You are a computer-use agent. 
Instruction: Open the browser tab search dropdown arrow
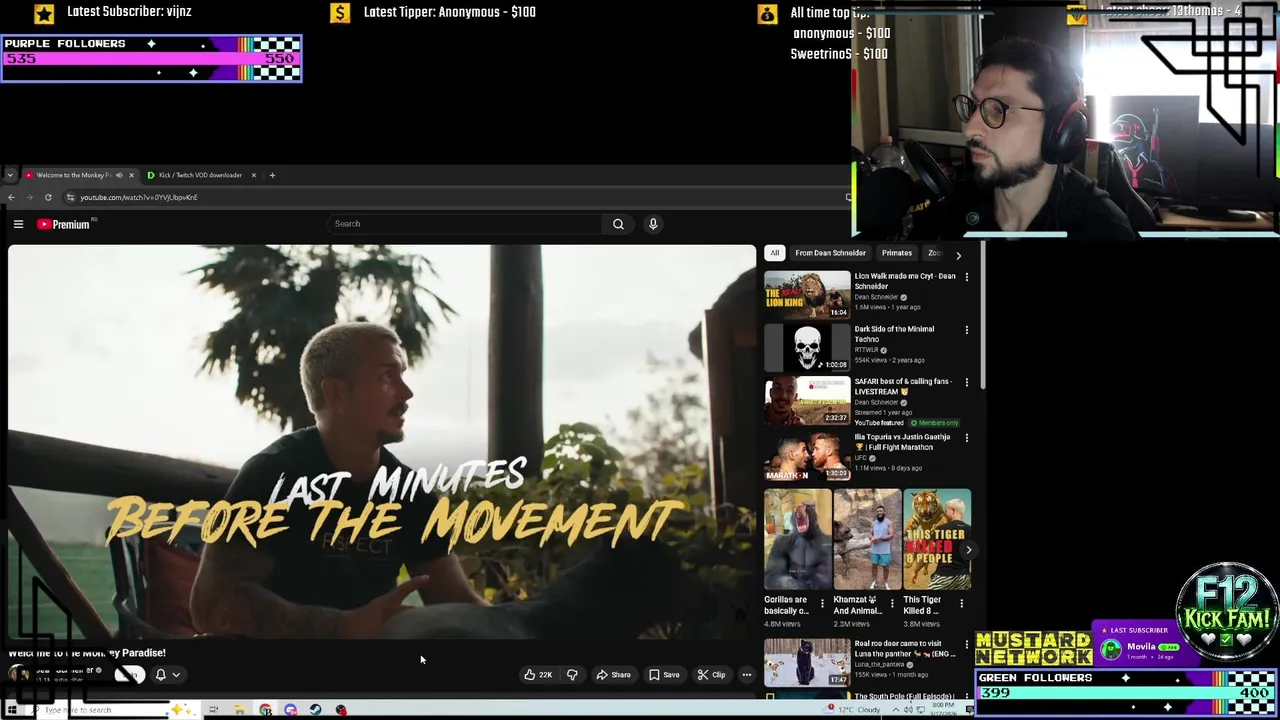click(10, 175)
